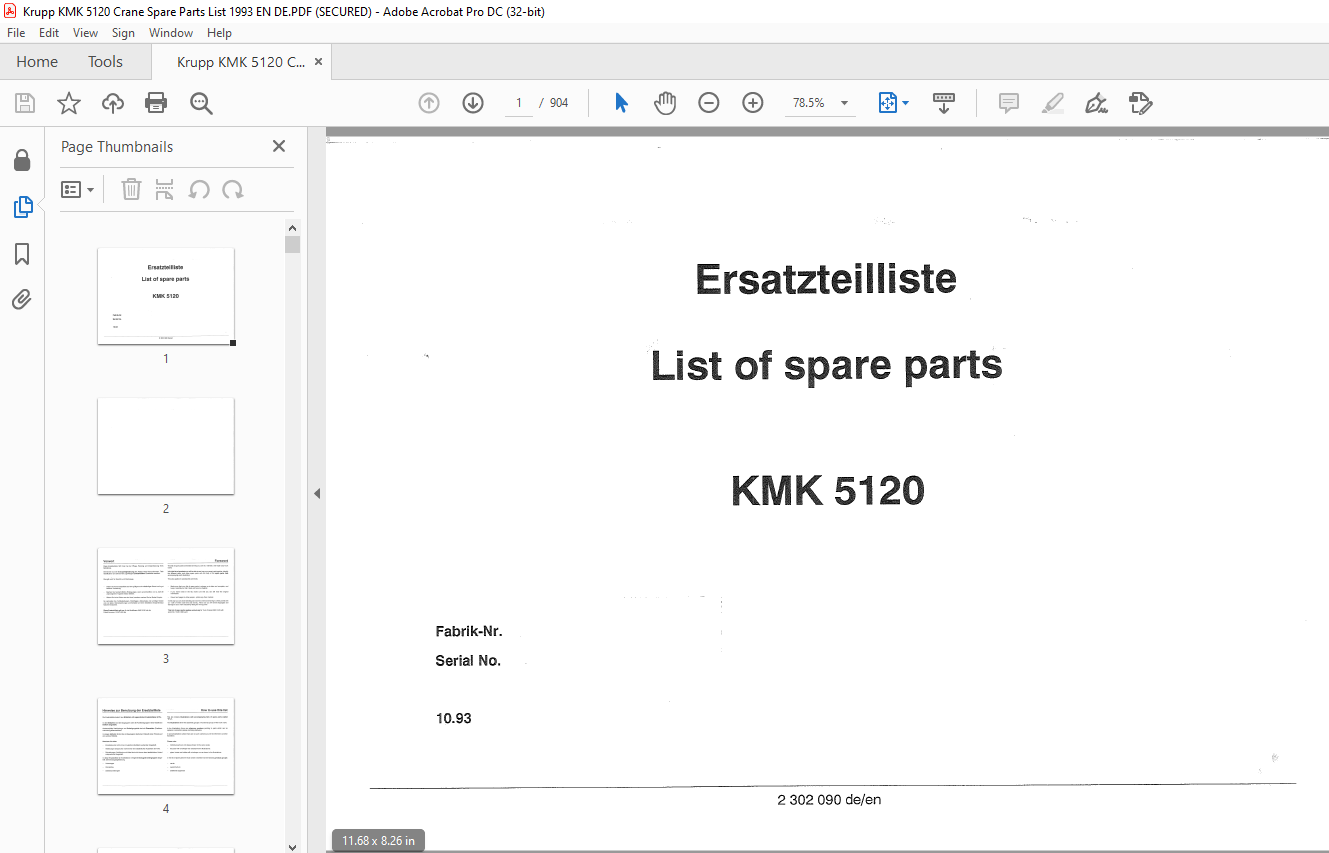Switch to the Home tab
The image size is (1329, 853).
click(x=37, y=62)
